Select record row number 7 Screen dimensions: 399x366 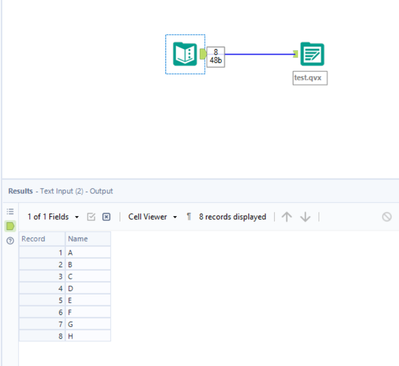(x=42, y=324)
